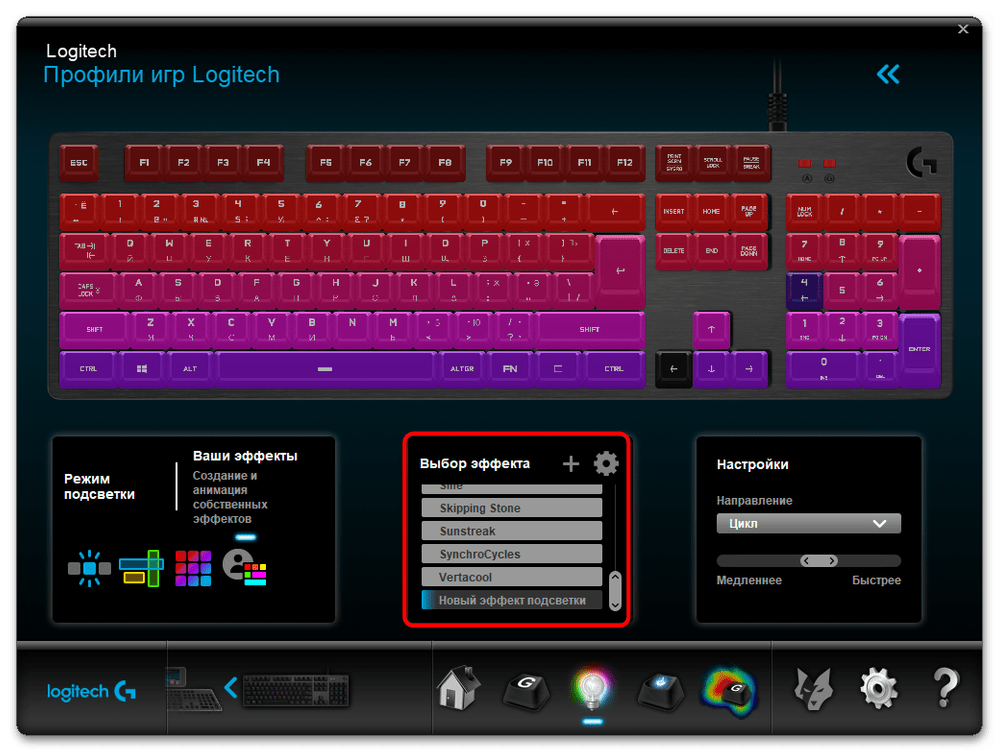Open the help question mark icon
Screen dimensions: 999x752
pos(945,688)
